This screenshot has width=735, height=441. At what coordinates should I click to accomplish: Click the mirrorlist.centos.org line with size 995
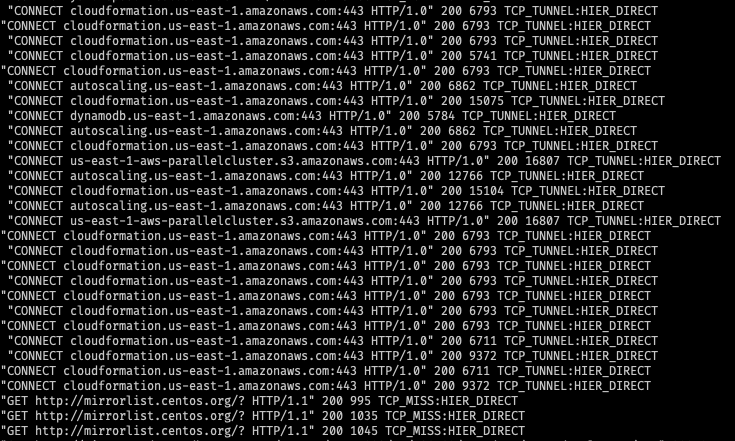(x=259, y=401)
